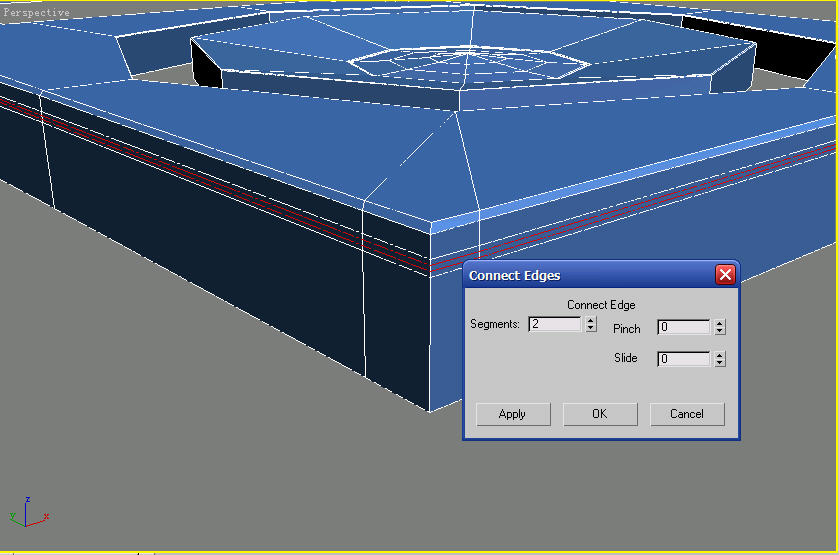Decrease Segments with the spinner down arrow
This screenshot has height=555, width=839.
point(591,329)
